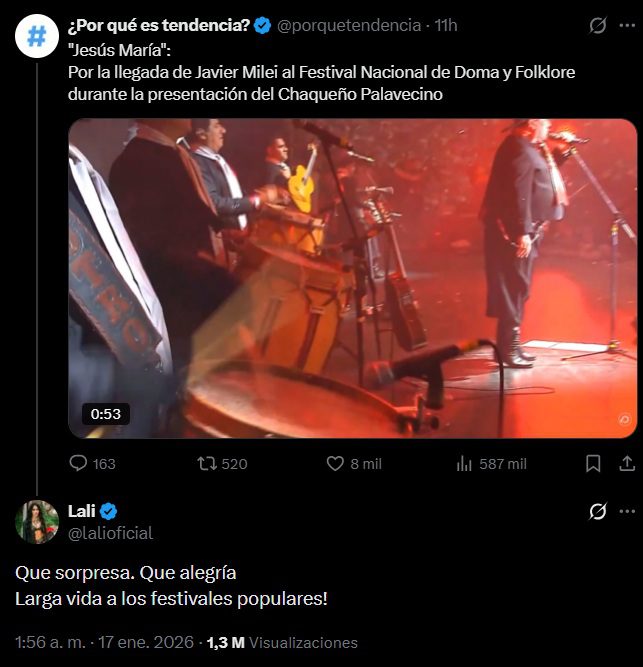The height and width of the screenshot is (667, 643).
Task: Click Lali's display name
Action: pyautogui.click(x=81, y=511)
